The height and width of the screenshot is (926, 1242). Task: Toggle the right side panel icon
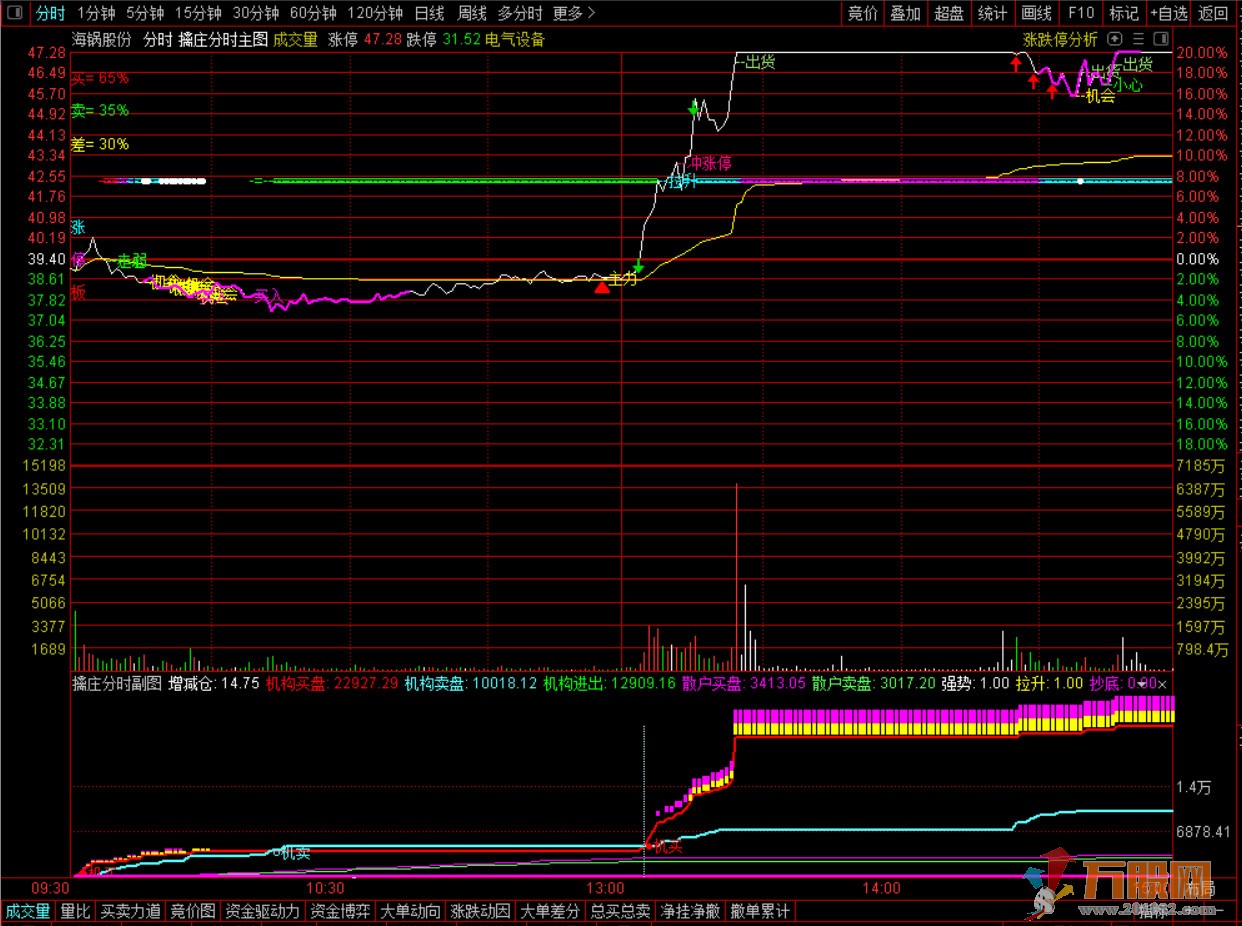1160,39
